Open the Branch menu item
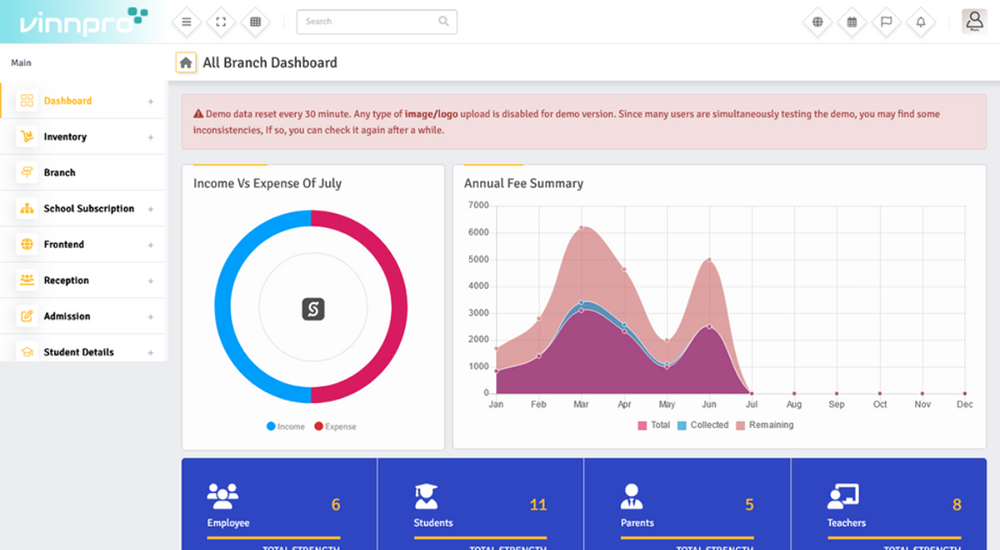Screen dimensions: 1000x550 (60, 173)
